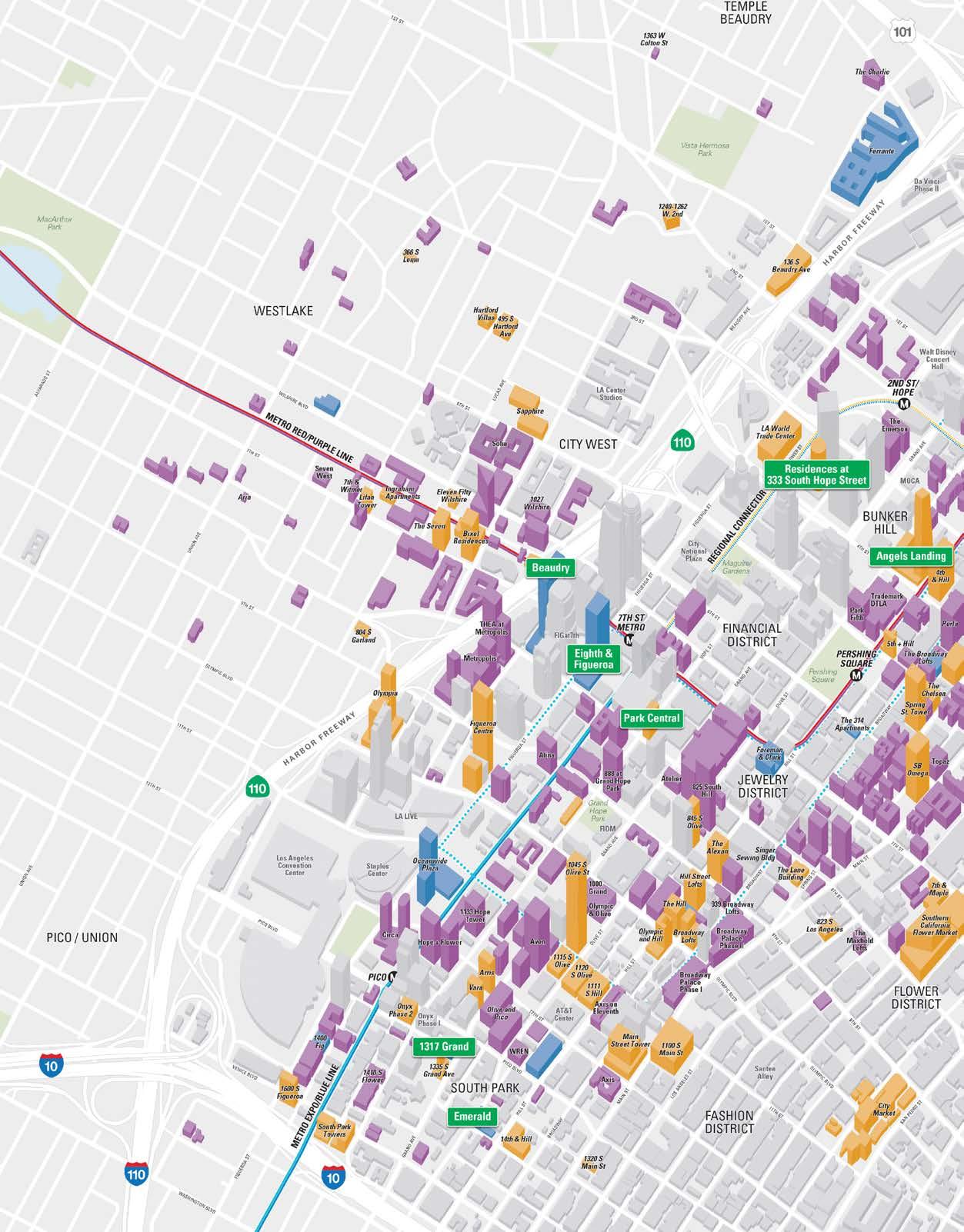Click the green 110 shield near City West
The image size is (964, 1232).
click(682, 441)
